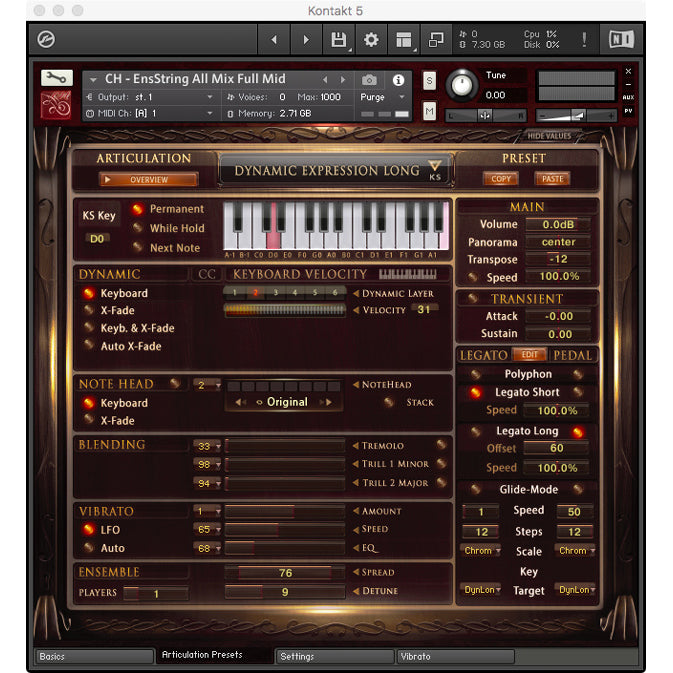Click the Vibrato Amount slider

(285, 511)
